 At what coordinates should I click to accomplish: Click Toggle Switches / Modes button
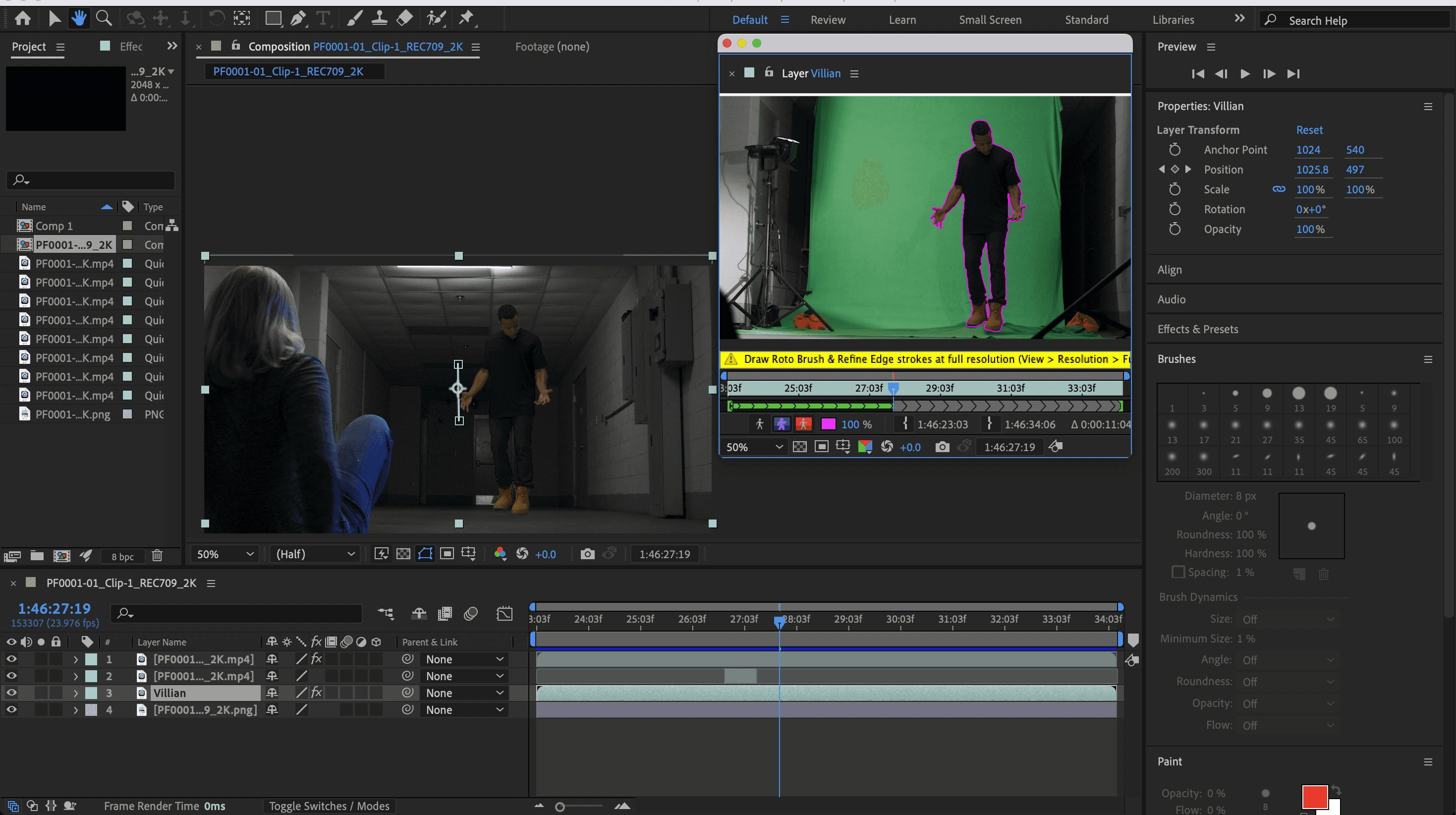(x=329, y=806)
